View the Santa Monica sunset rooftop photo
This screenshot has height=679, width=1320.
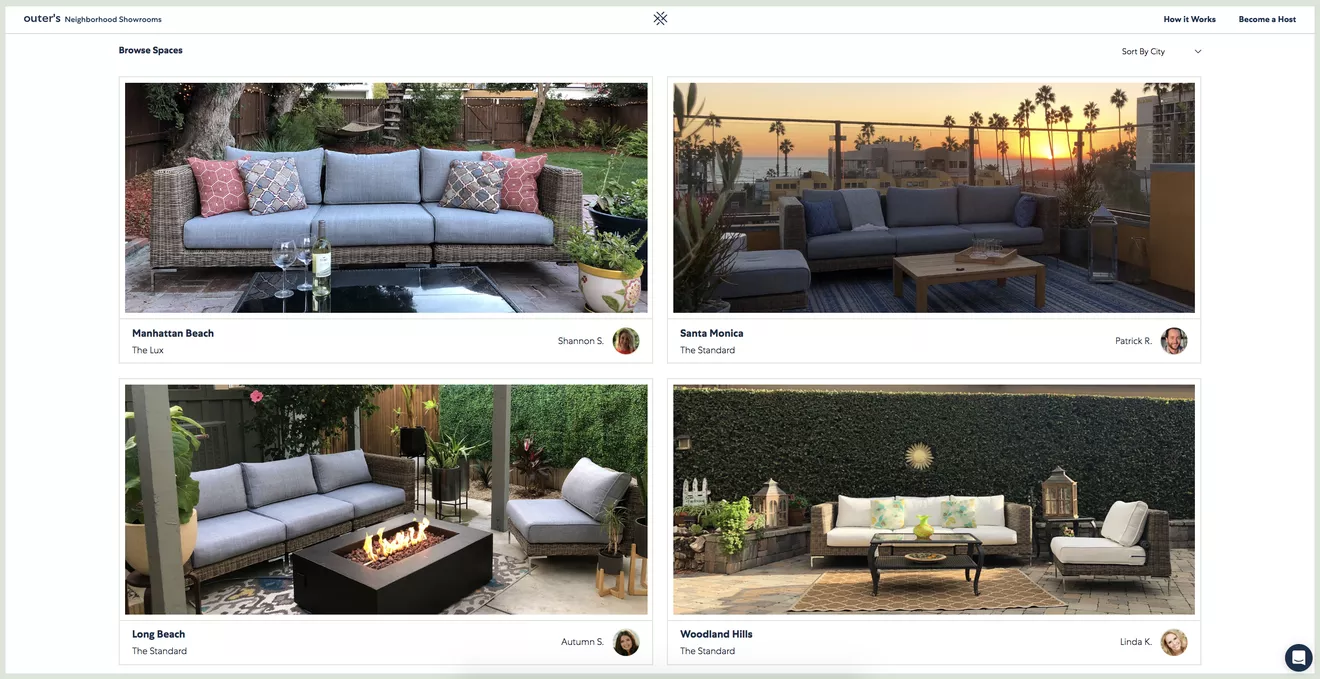coord(934,198)
